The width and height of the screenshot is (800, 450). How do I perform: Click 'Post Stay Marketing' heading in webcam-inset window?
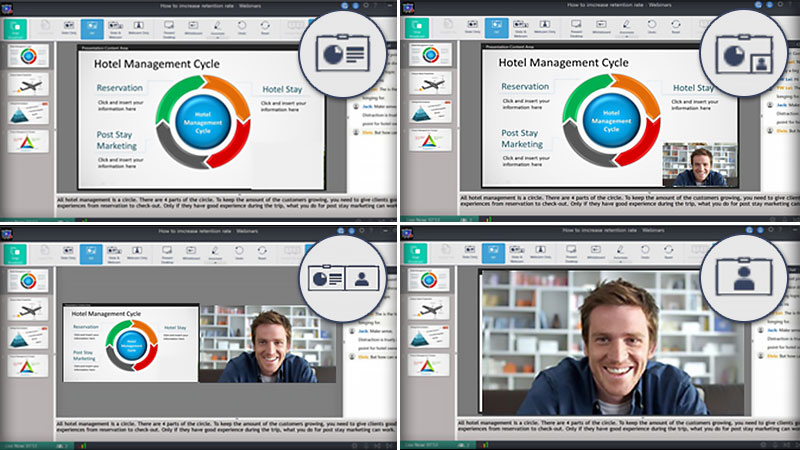click(522, 138)
